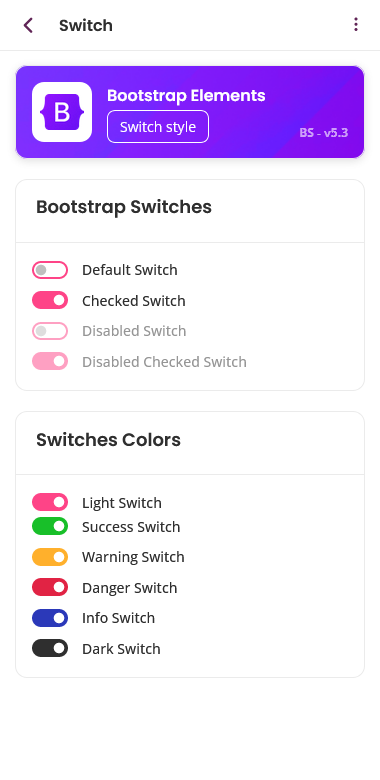Toggle the red Danger Switch
The width and height of the screenshot is (380, 780).
coord(50,587)
